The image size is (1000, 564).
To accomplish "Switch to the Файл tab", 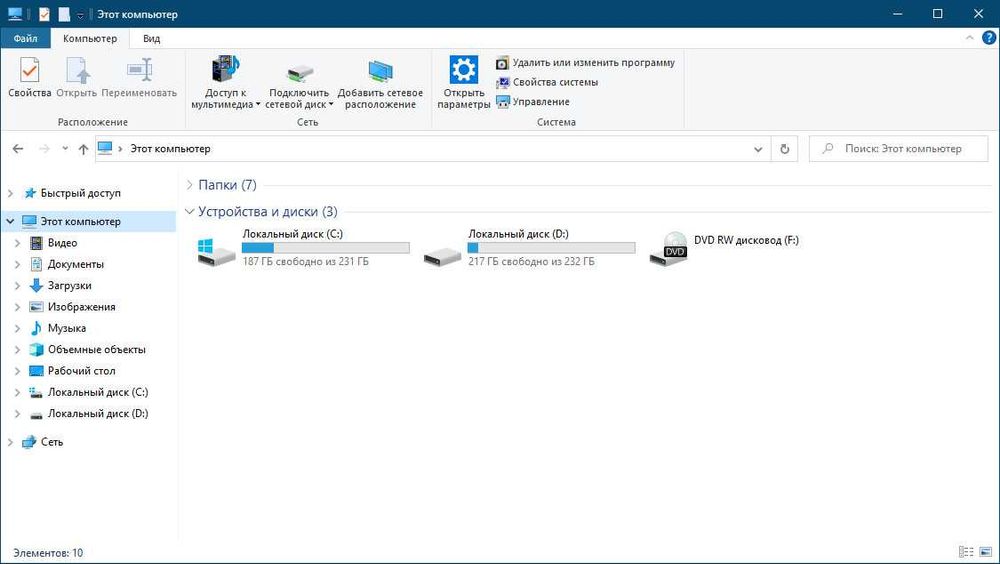I will pyautogui.click(x=26, y=38).
